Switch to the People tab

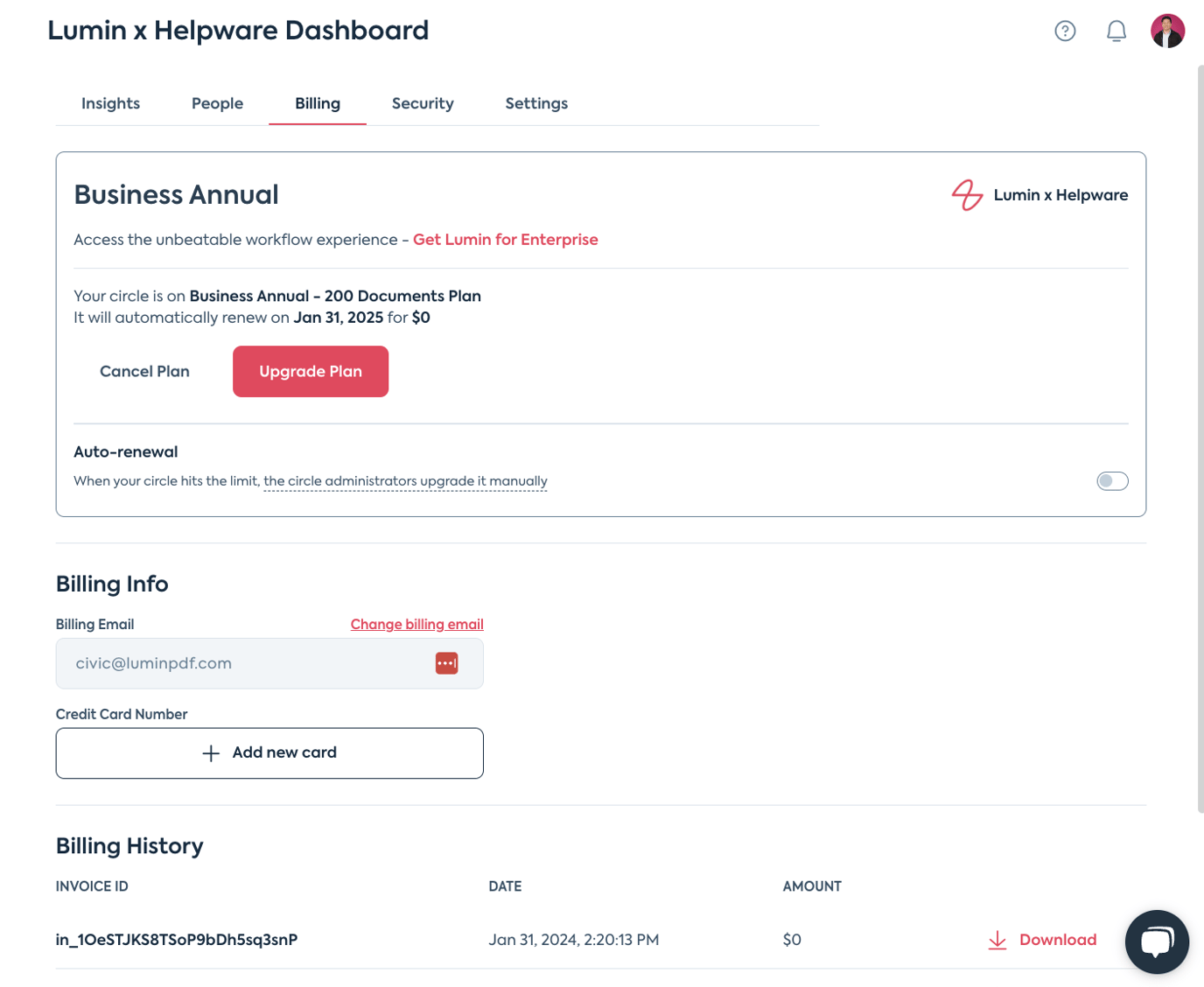pyautogui.click(x=217, y=103)
